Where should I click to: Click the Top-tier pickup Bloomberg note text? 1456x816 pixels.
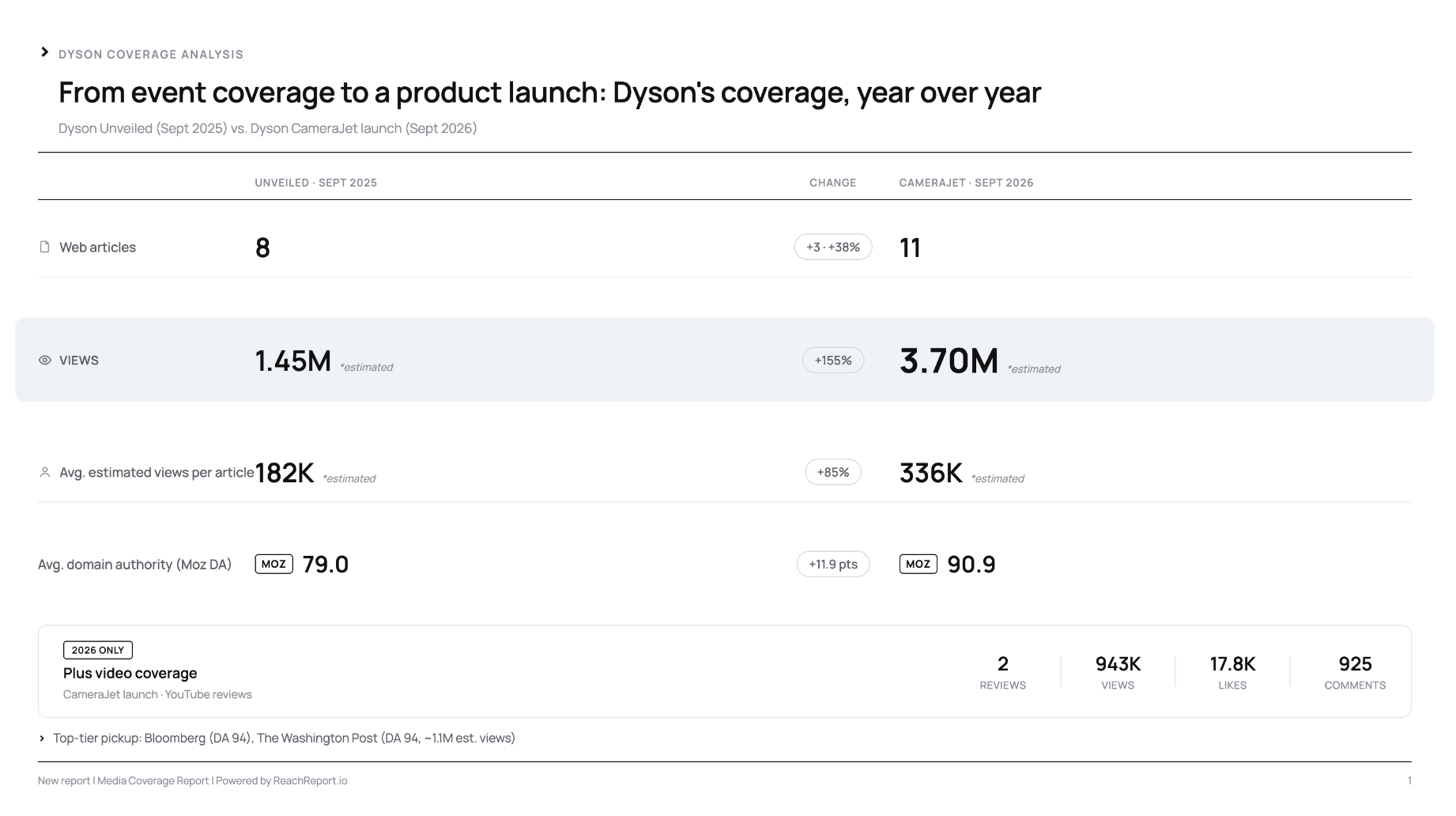(284, 739)
